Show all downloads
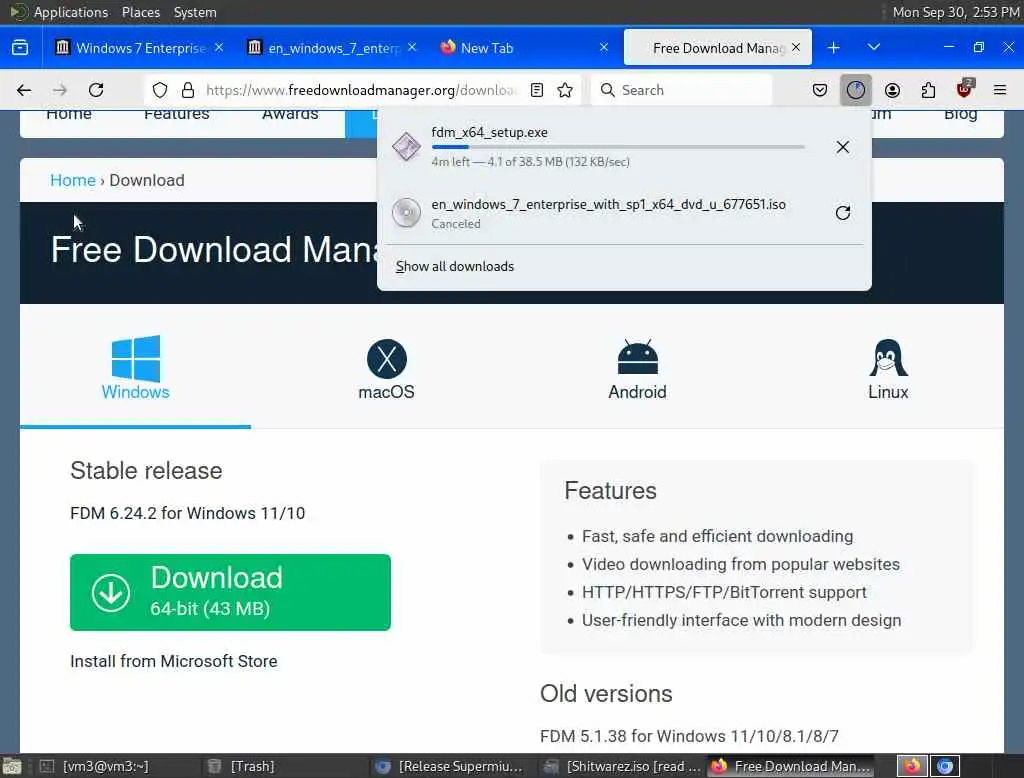Viewport: 1024px width, 778px height. [455, 267]
